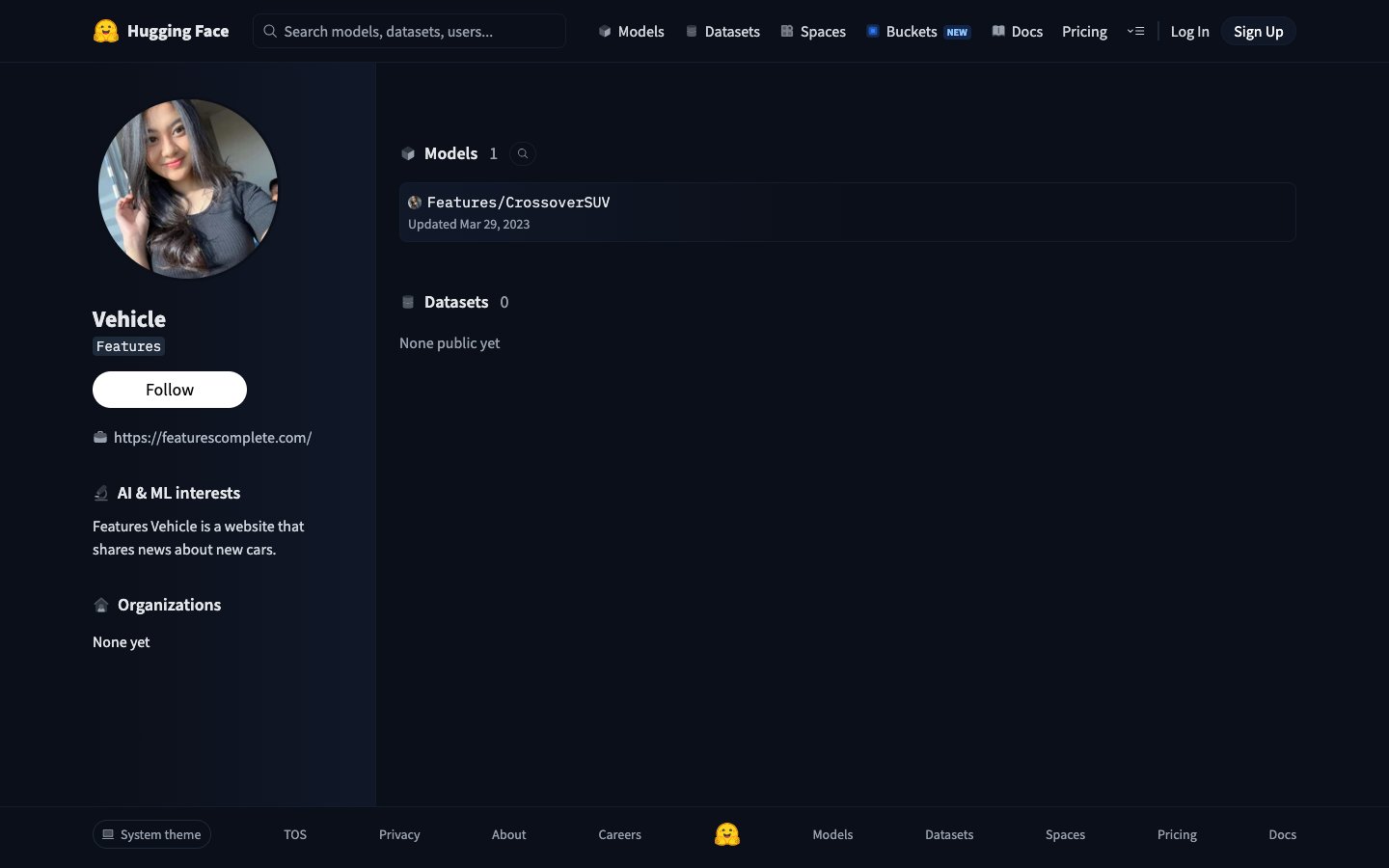Viewport: 1389px width, 868px height.
Task: Click the Follow button
Action: [169, 389]
